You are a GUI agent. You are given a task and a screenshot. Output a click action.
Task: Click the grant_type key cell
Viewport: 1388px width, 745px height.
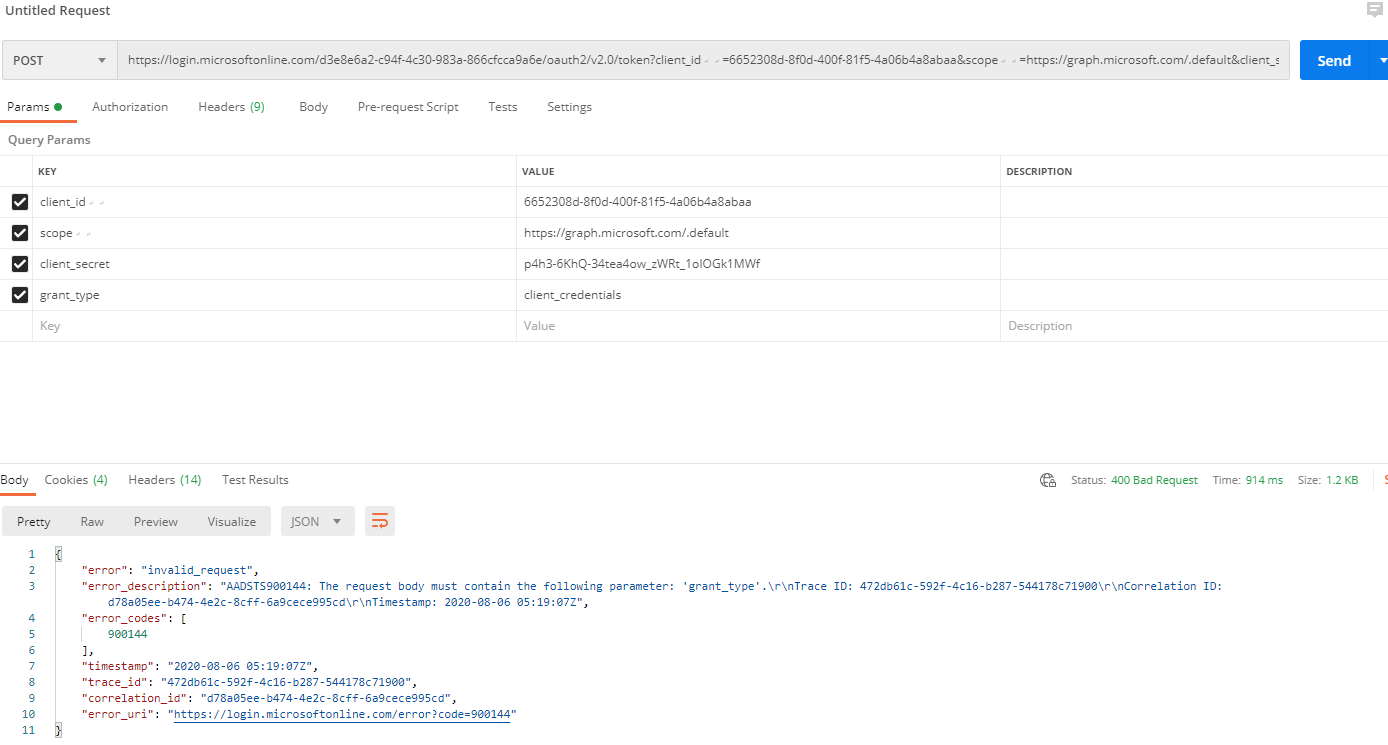(274, 295)
